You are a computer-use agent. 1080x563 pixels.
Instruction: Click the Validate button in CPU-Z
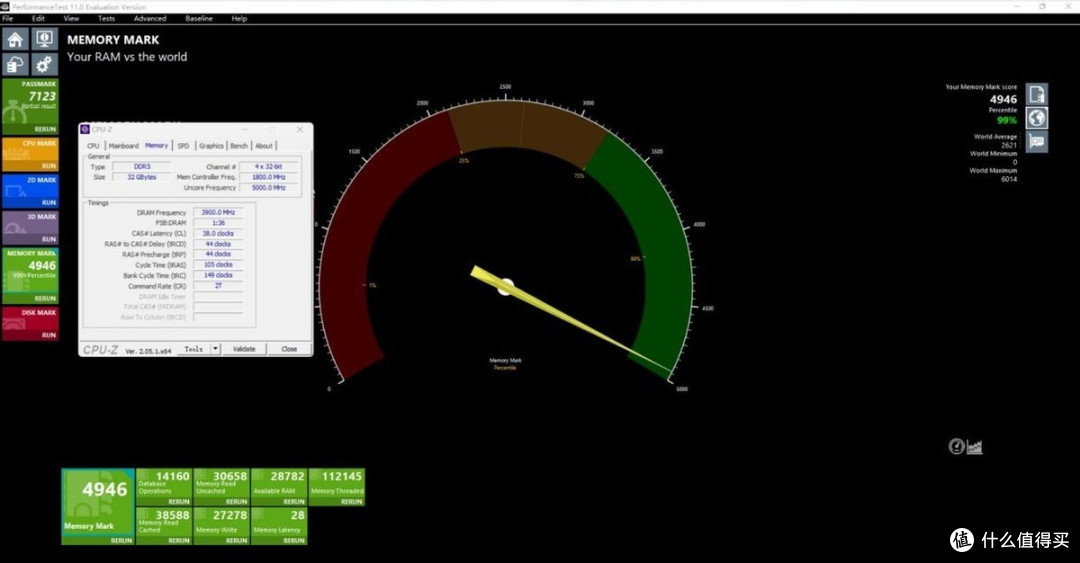244,349
